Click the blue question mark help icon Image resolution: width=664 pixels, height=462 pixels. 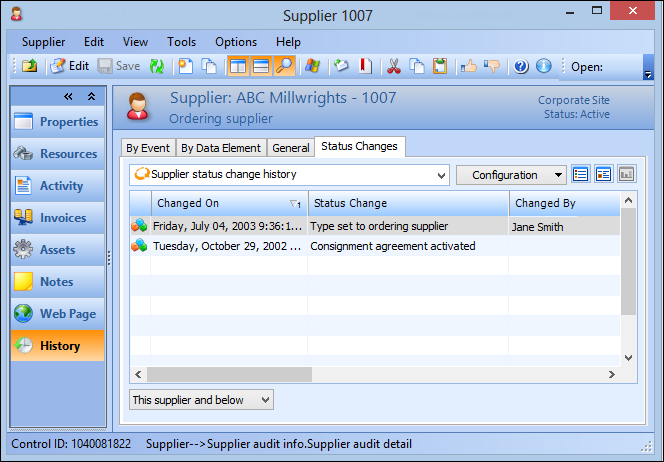point(521,66)
